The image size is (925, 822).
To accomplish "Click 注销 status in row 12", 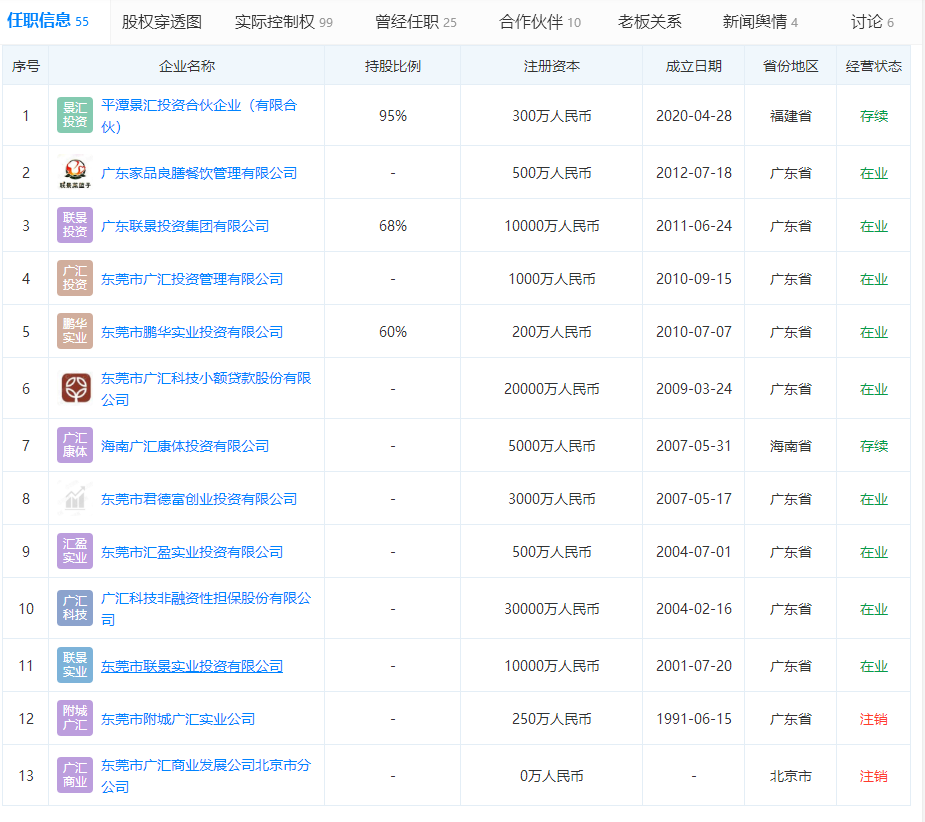I will [x=874, y=719].
